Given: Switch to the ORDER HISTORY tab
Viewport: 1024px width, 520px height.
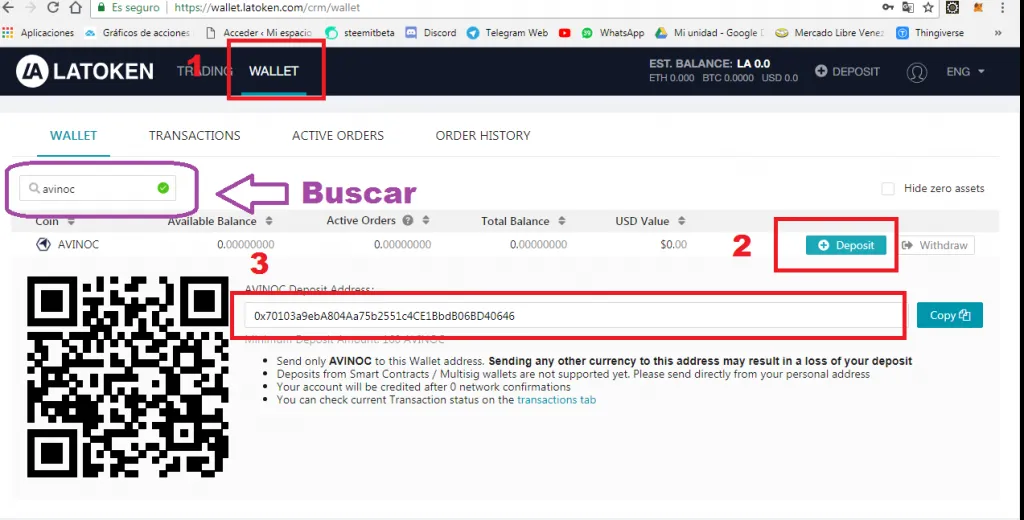Looking at the screenshot, I should 483,135.
